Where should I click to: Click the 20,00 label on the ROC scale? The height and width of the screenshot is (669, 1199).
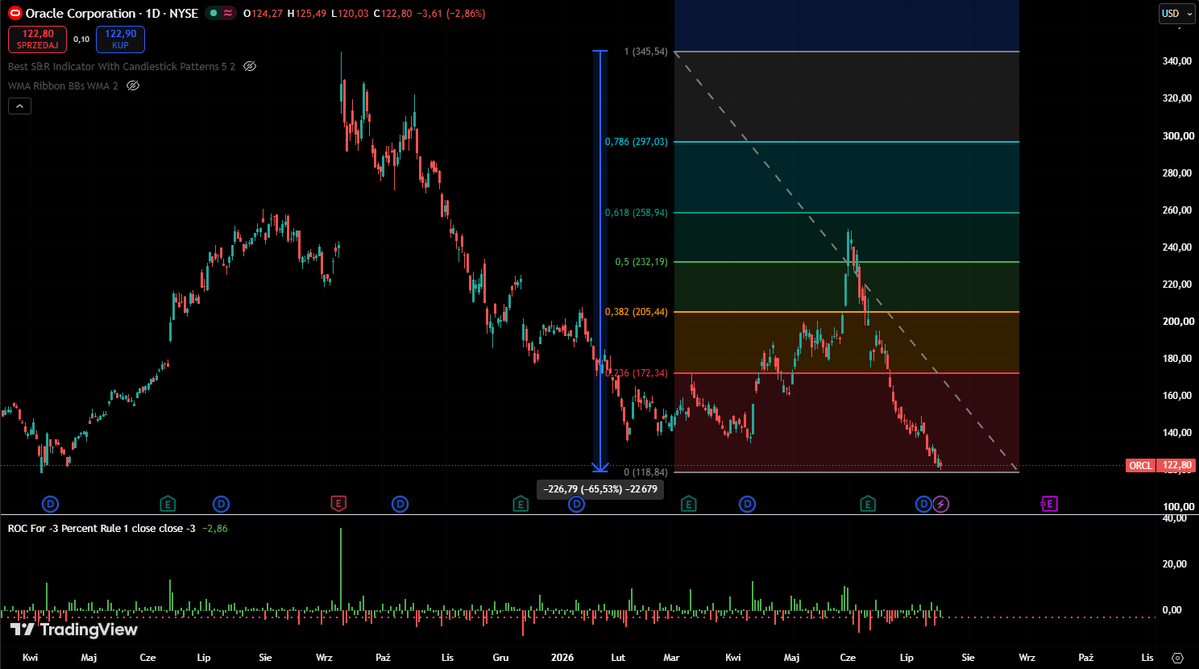point(1174,564)
